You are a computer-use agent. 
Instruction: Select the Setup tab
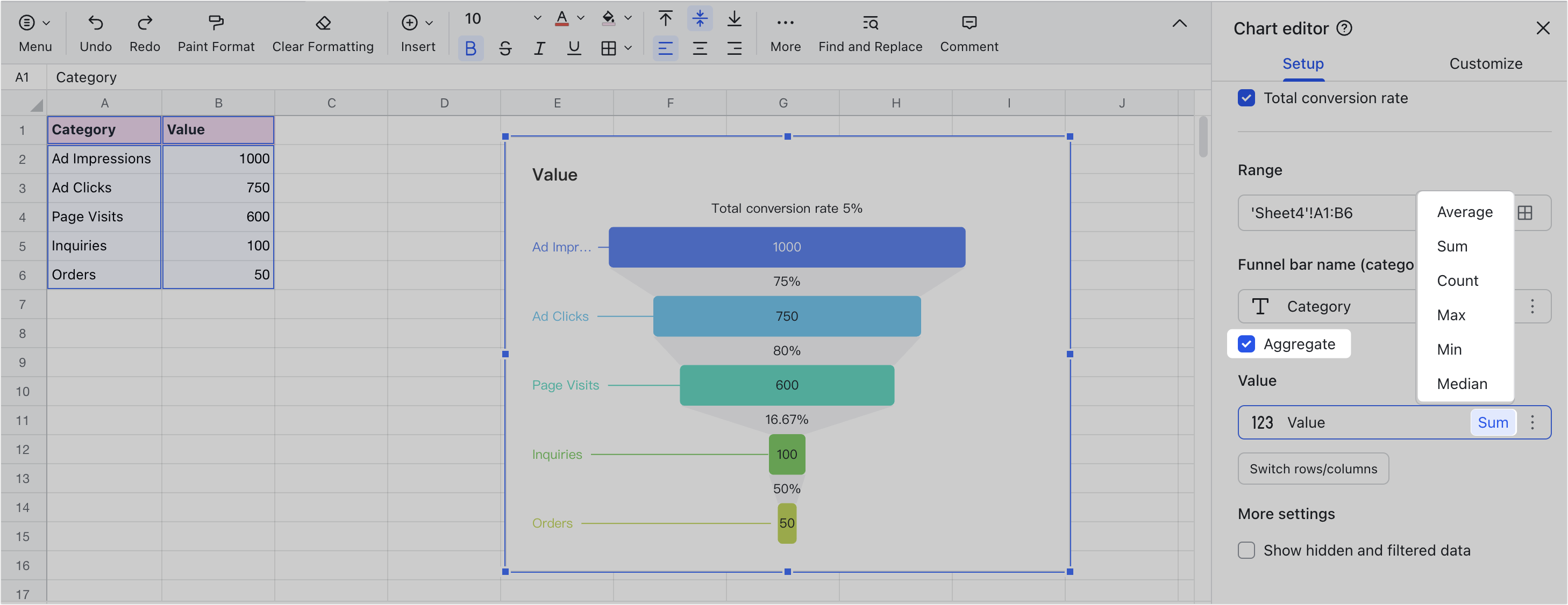(1302, 63)
